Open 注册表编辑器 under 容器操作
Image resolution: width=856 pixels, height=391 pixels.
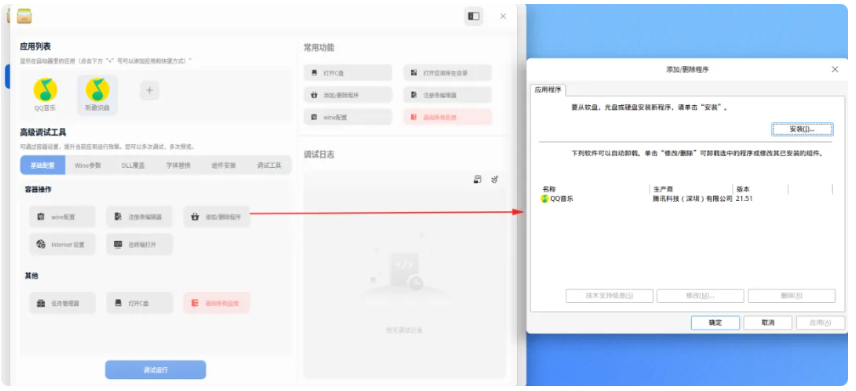[140, 217]
